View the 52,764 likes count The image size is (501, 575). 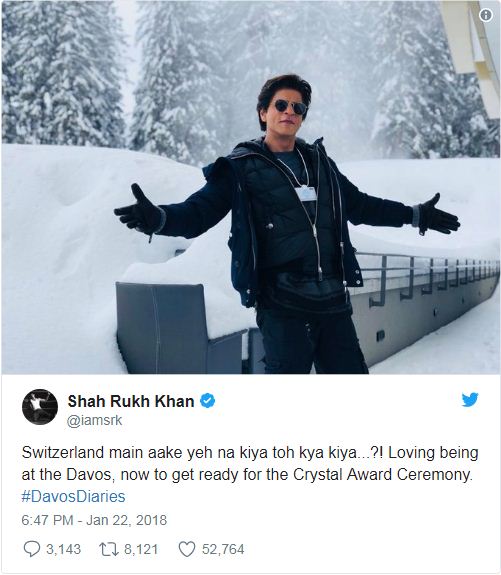click(x=223, y=549)
